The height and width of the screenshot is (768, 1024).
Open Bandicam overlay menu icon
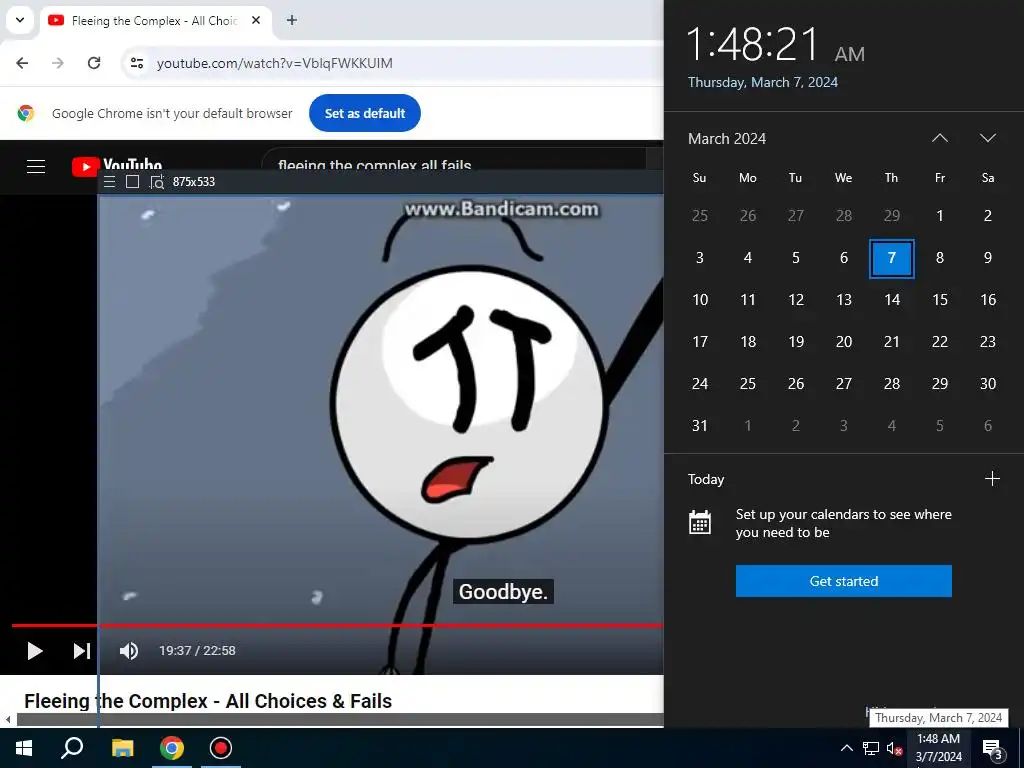tap(110, 182)
